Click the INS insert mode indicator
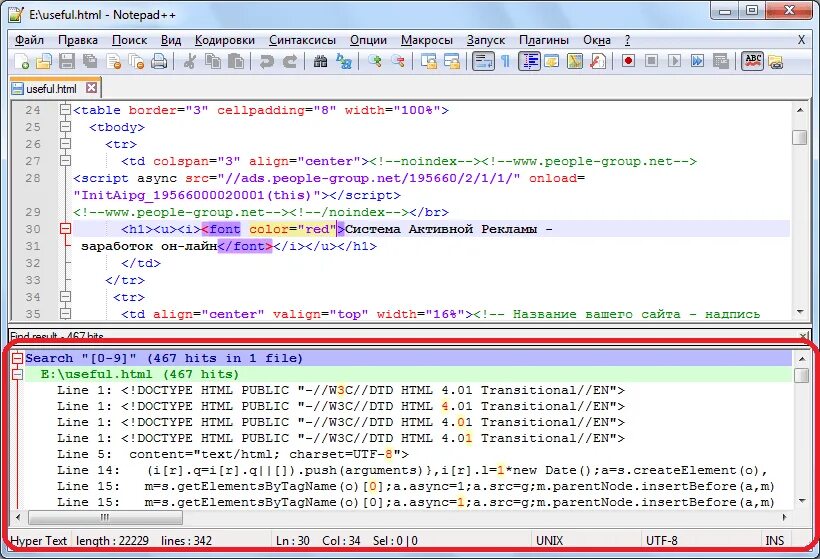Screen dimensions: 820x559 click(775, 541)
